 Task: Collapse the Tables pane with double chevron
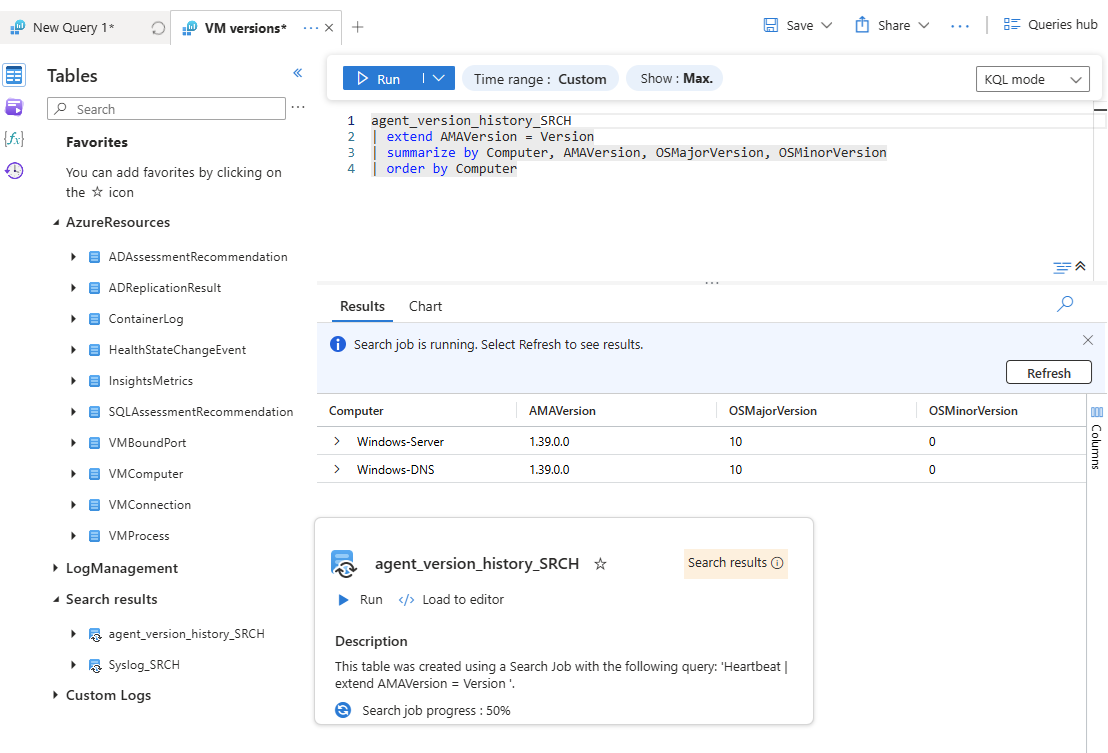(x=297, y=73)
